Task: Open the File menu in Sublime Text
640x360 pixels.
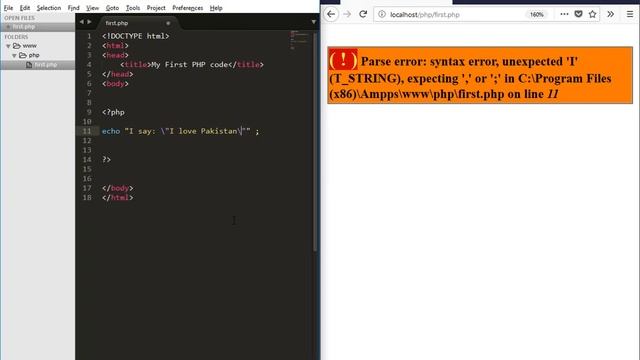Action: click(x=8, y=8)
